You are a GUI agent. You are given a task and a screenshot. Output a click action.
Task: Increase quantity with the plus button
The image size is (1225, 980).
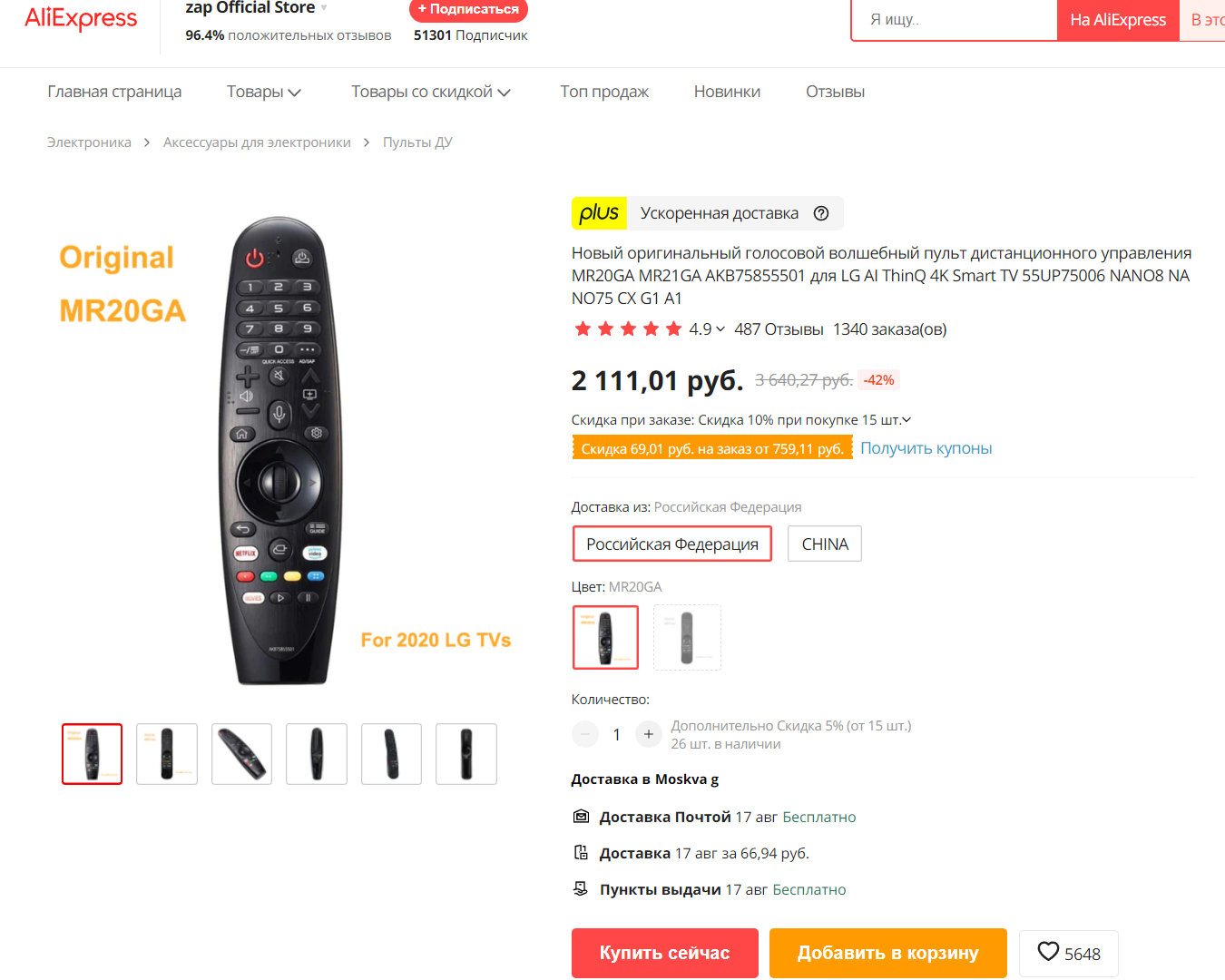pyautogui.click(x=648, y=734)
